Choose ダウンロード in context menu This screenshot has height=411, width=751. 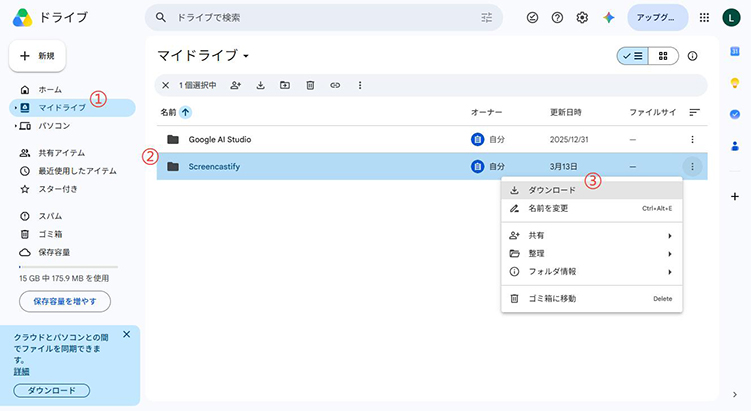592,190
